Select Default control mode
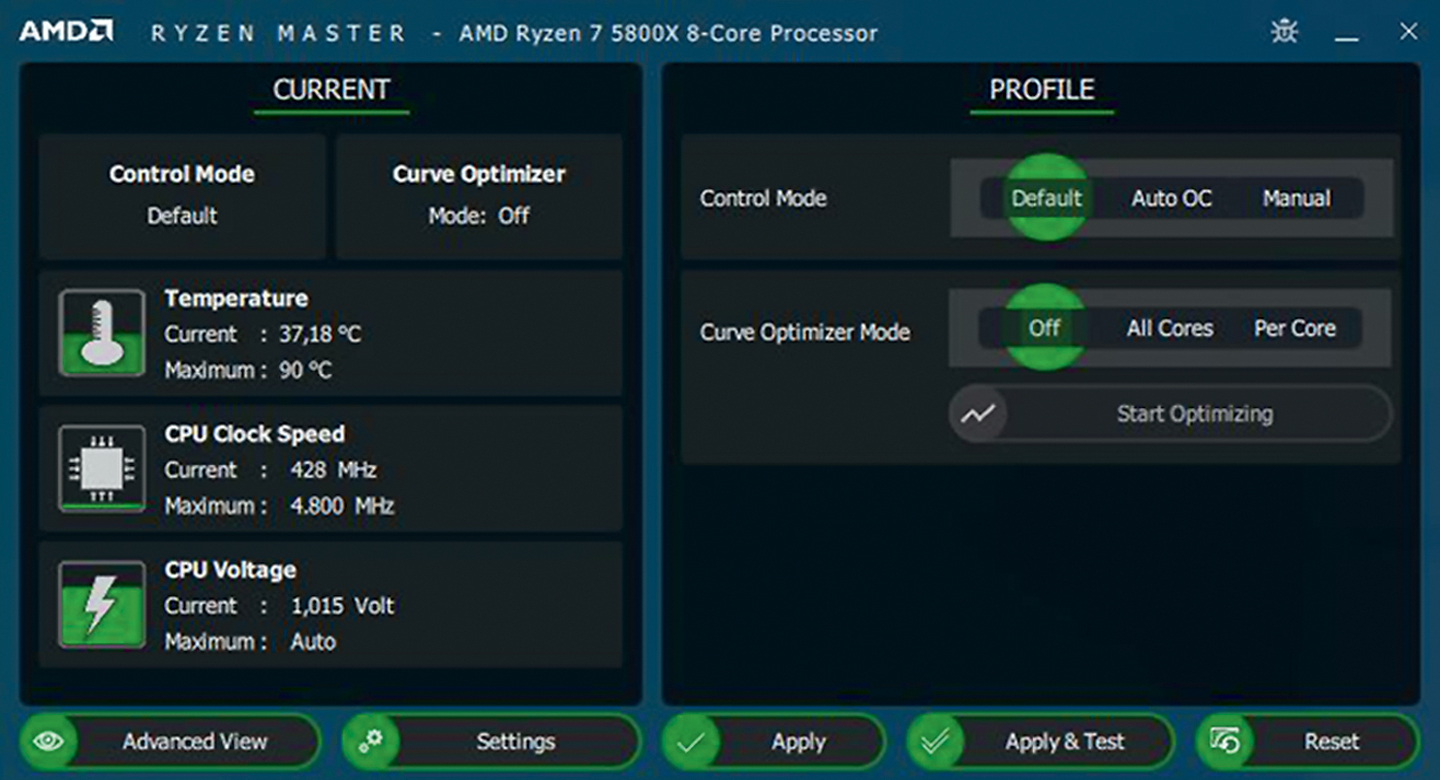The height and width of the screenshot is (780, 1440). click(x=1045, y=198)
